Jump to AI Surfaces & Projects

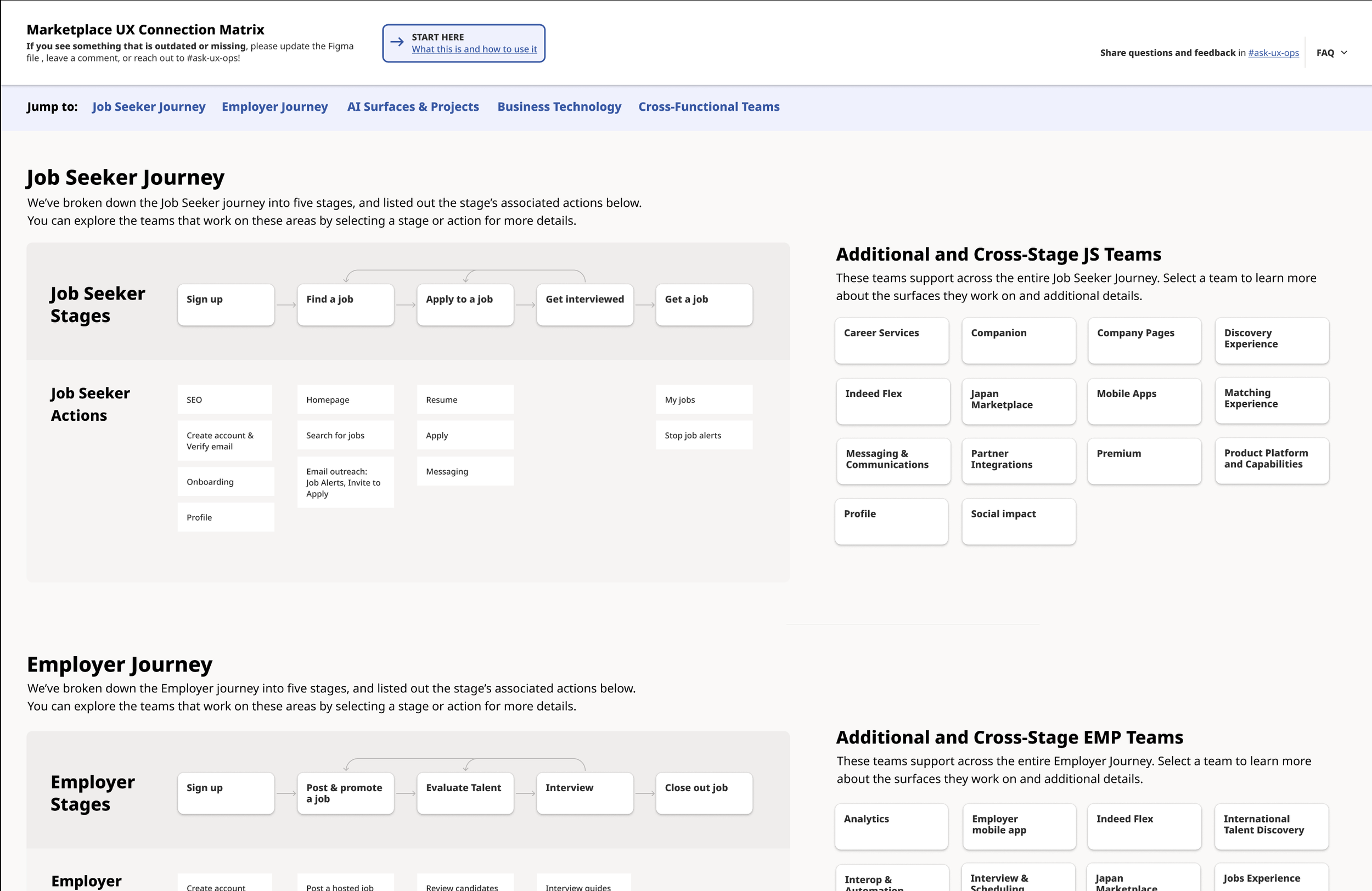click(x=413, y=106)
